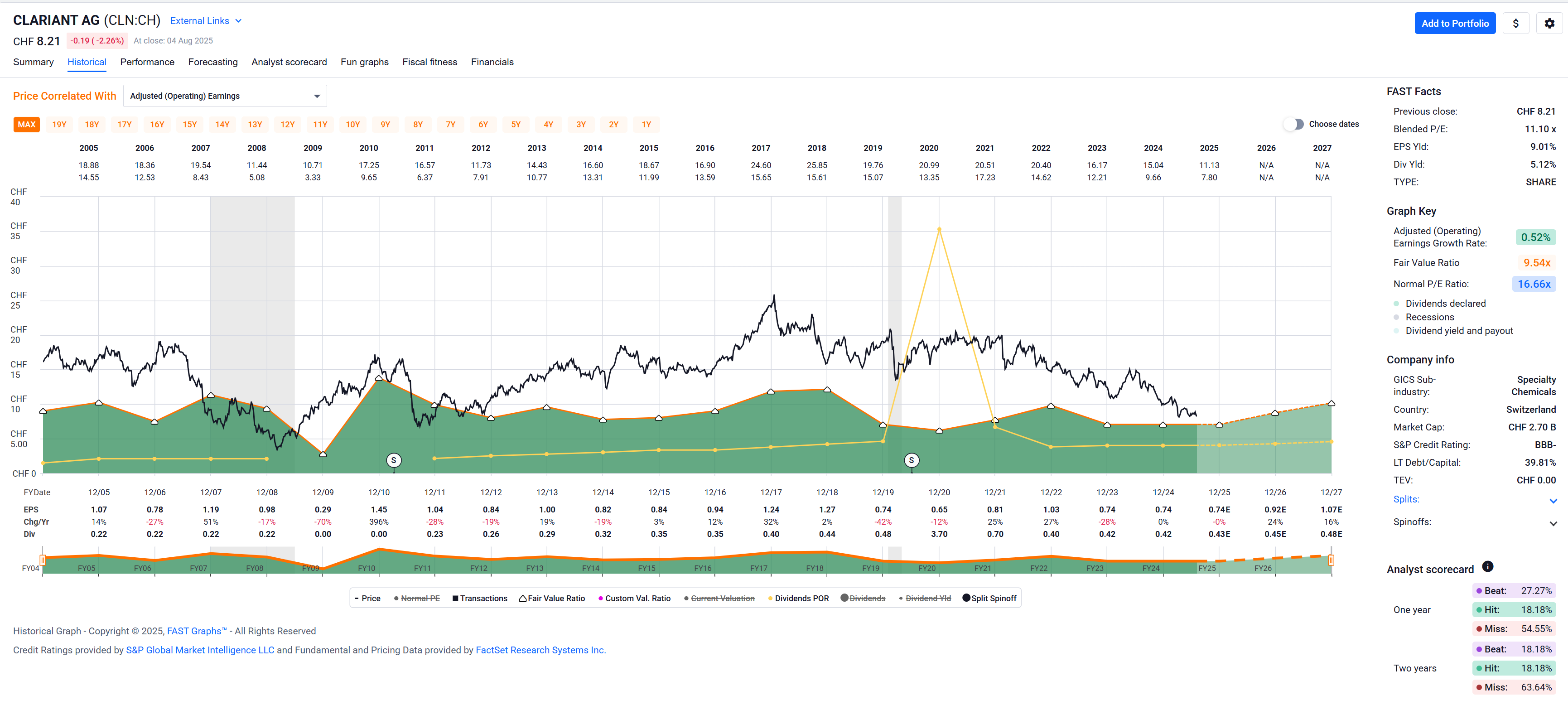The width and height of the screenshot is (1568, 705).
Task: Toggle Dividends legend item
Action: coord(863,599)
